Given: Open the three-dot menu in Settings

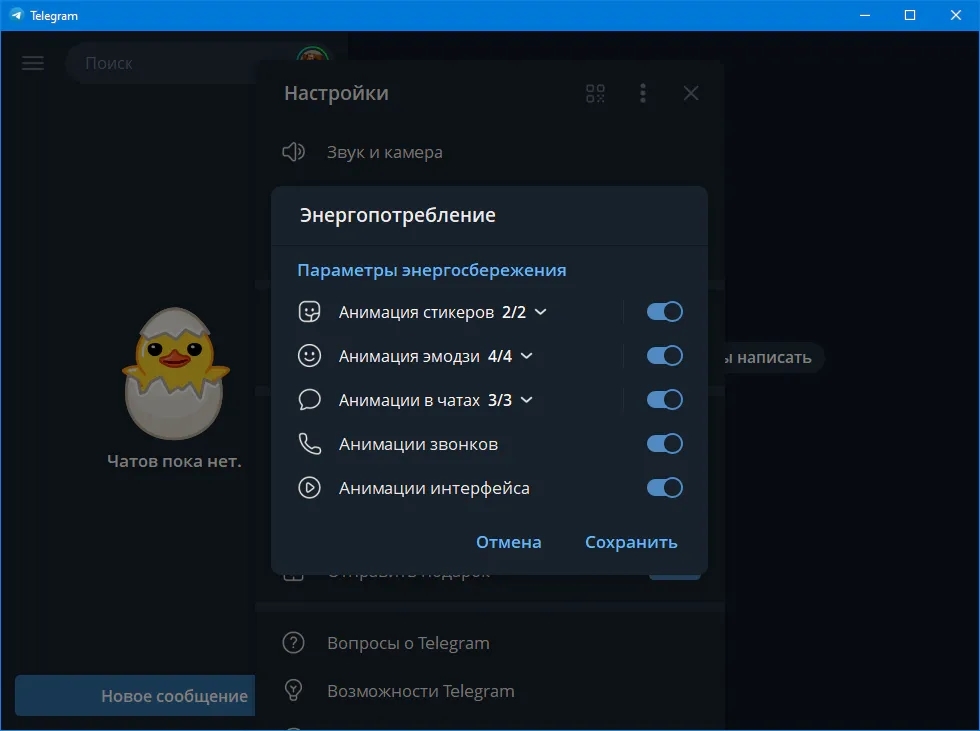Looking at the screenshot, I should 643,94.
